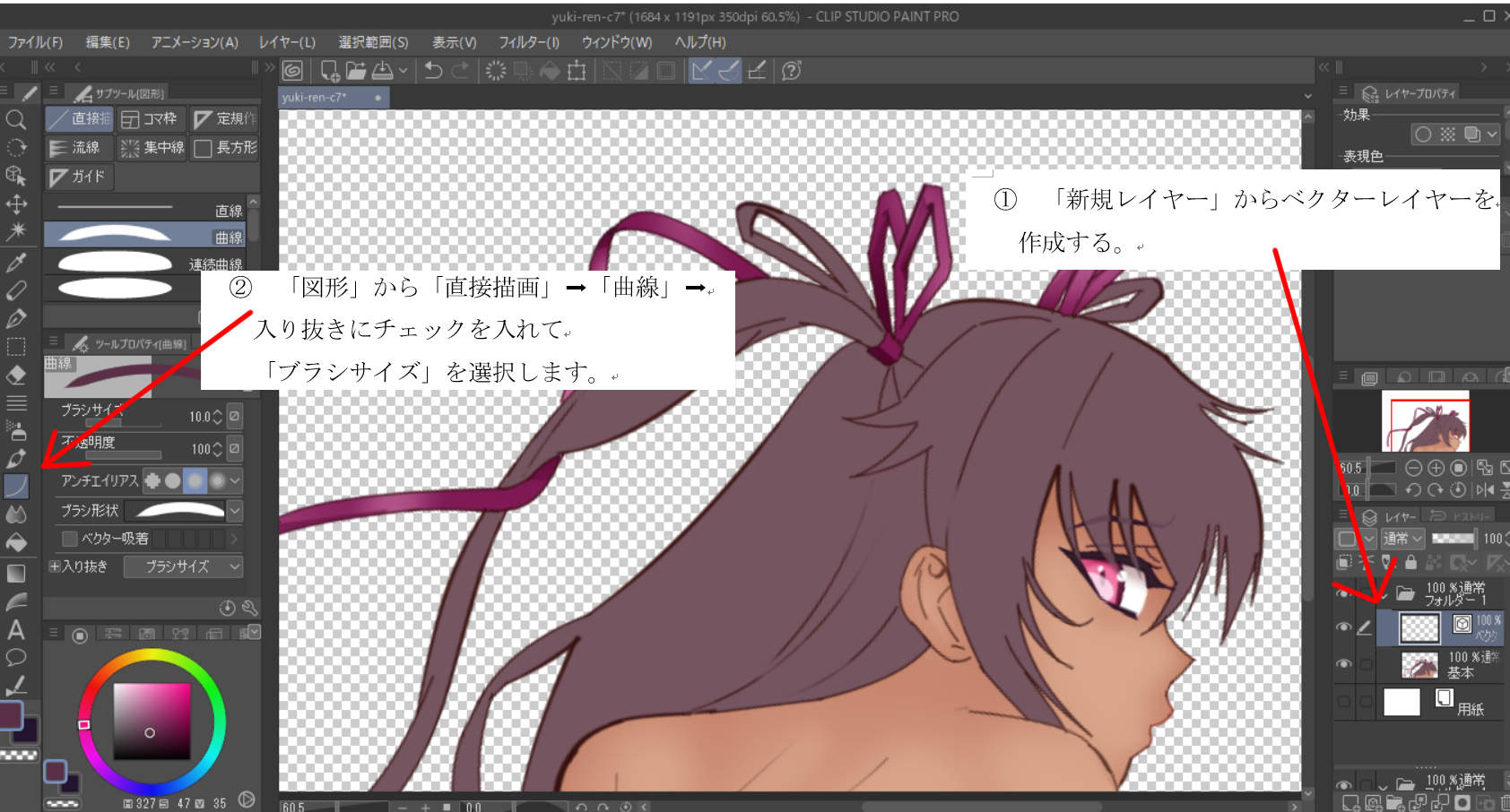Select the Airbrush tool
The image size is (1510, 812).
tap(15, 431)
